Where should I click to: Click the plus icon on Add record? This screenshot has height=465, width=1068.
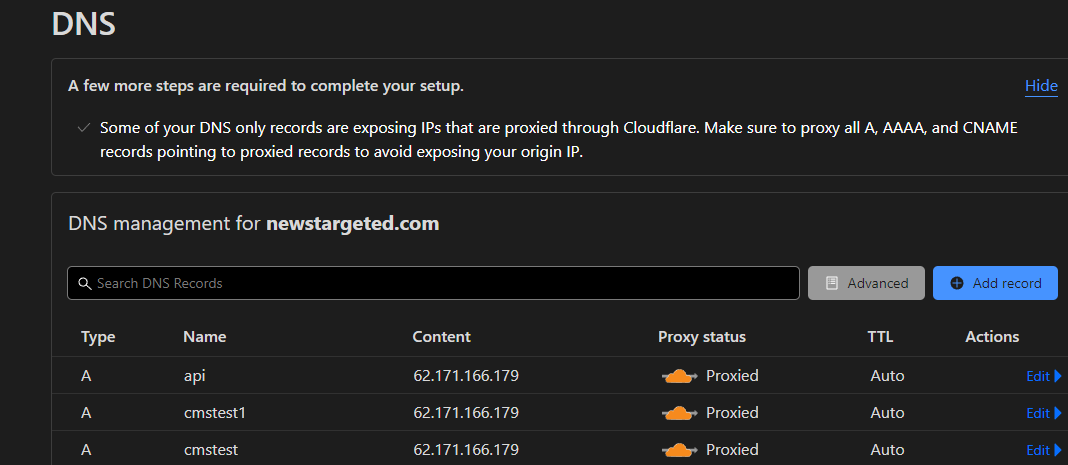pos(957,283)
